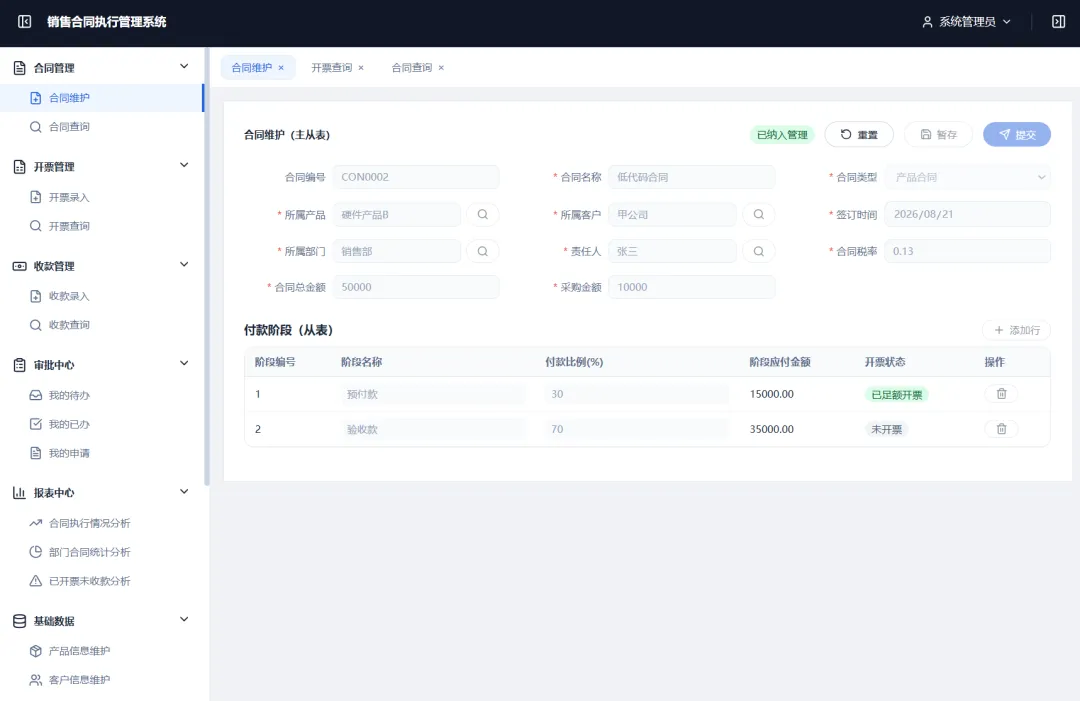Open the 合同类型 dropdown
This screenshot has width=1080, height=701.
click(x=968, y=177)
